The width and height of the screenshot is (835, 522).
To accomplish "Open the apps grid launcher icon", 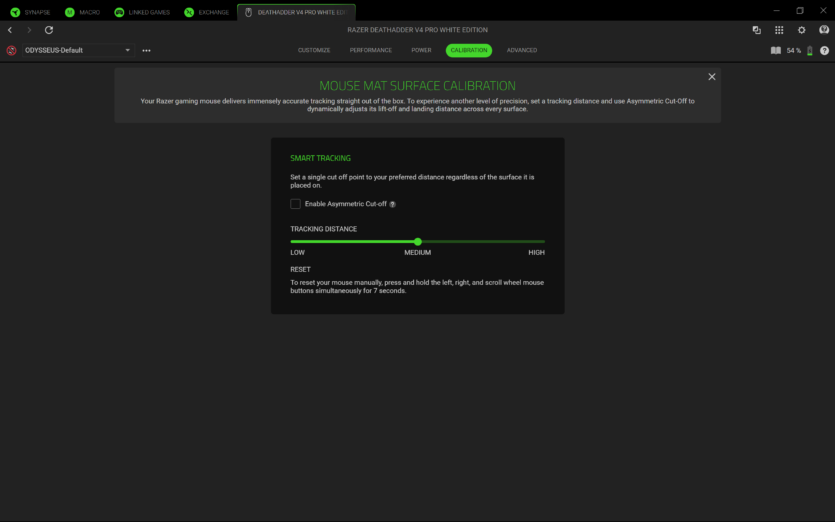I will [x=779, y=30].
